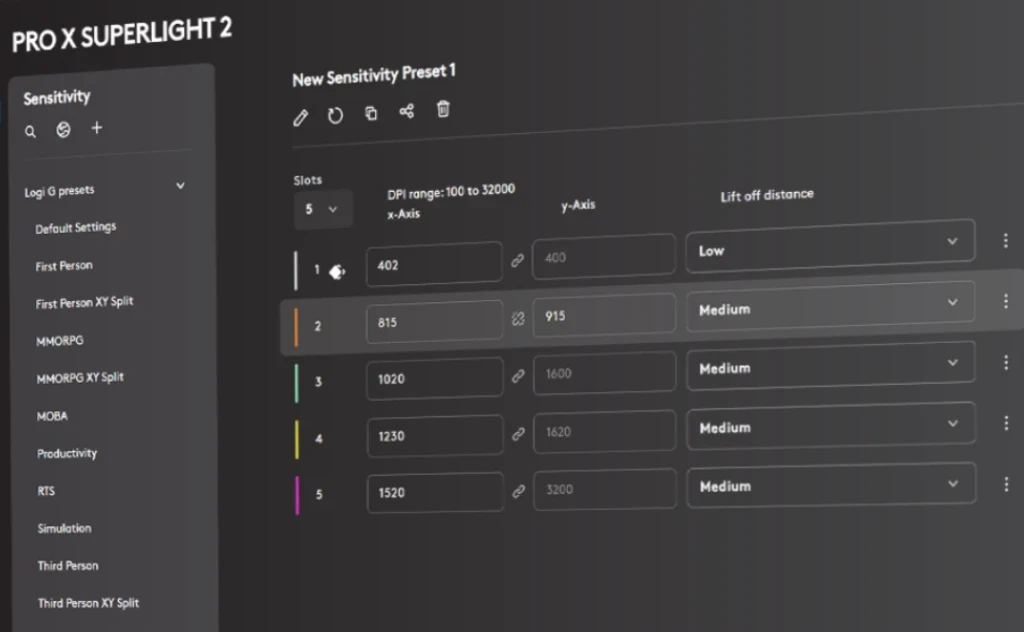1024x632 pixels.
Task: Click the y-Axis field showing 1600
Action: tap(605, 373)
